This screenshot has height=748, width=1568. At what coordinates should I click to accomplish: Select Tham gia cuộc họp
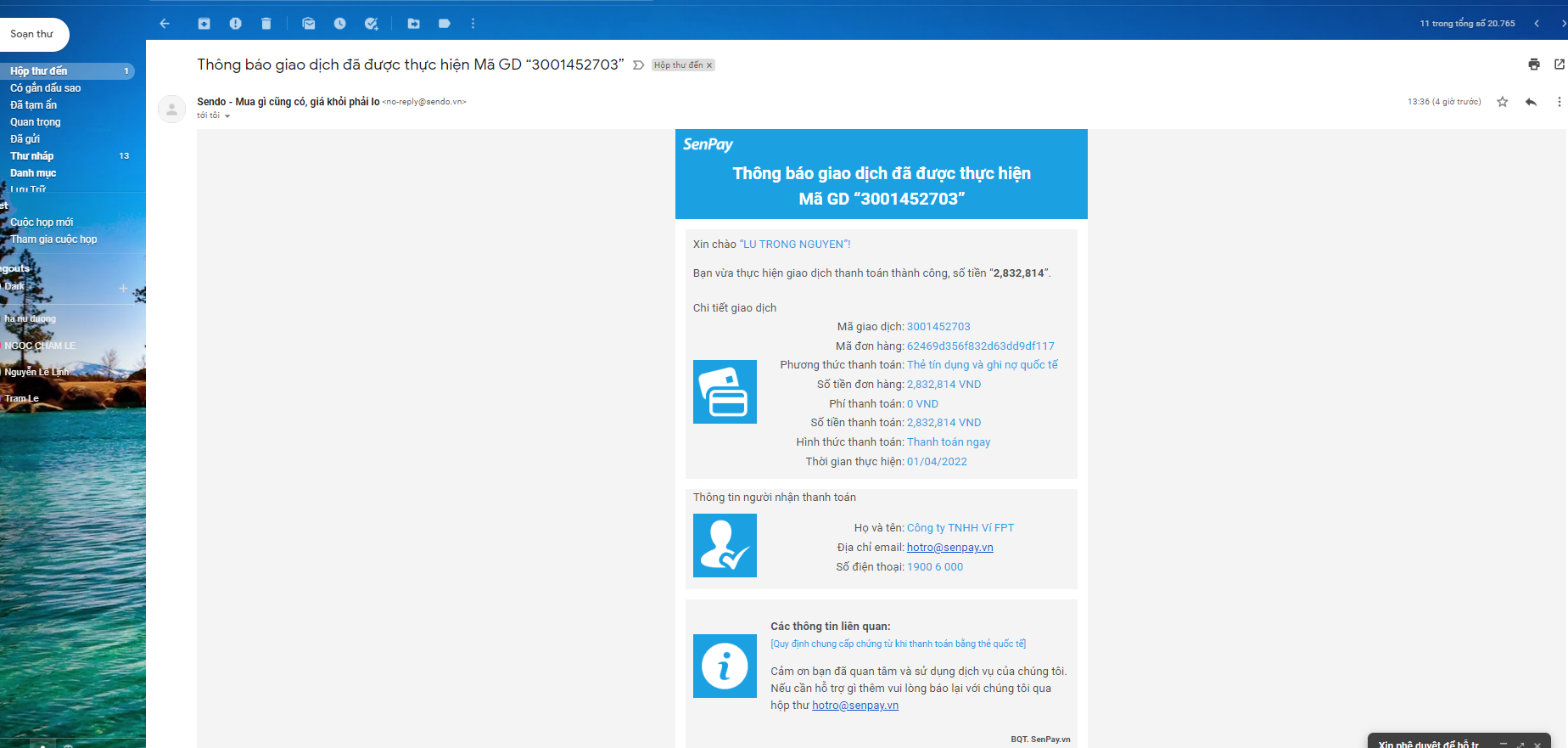53,239
